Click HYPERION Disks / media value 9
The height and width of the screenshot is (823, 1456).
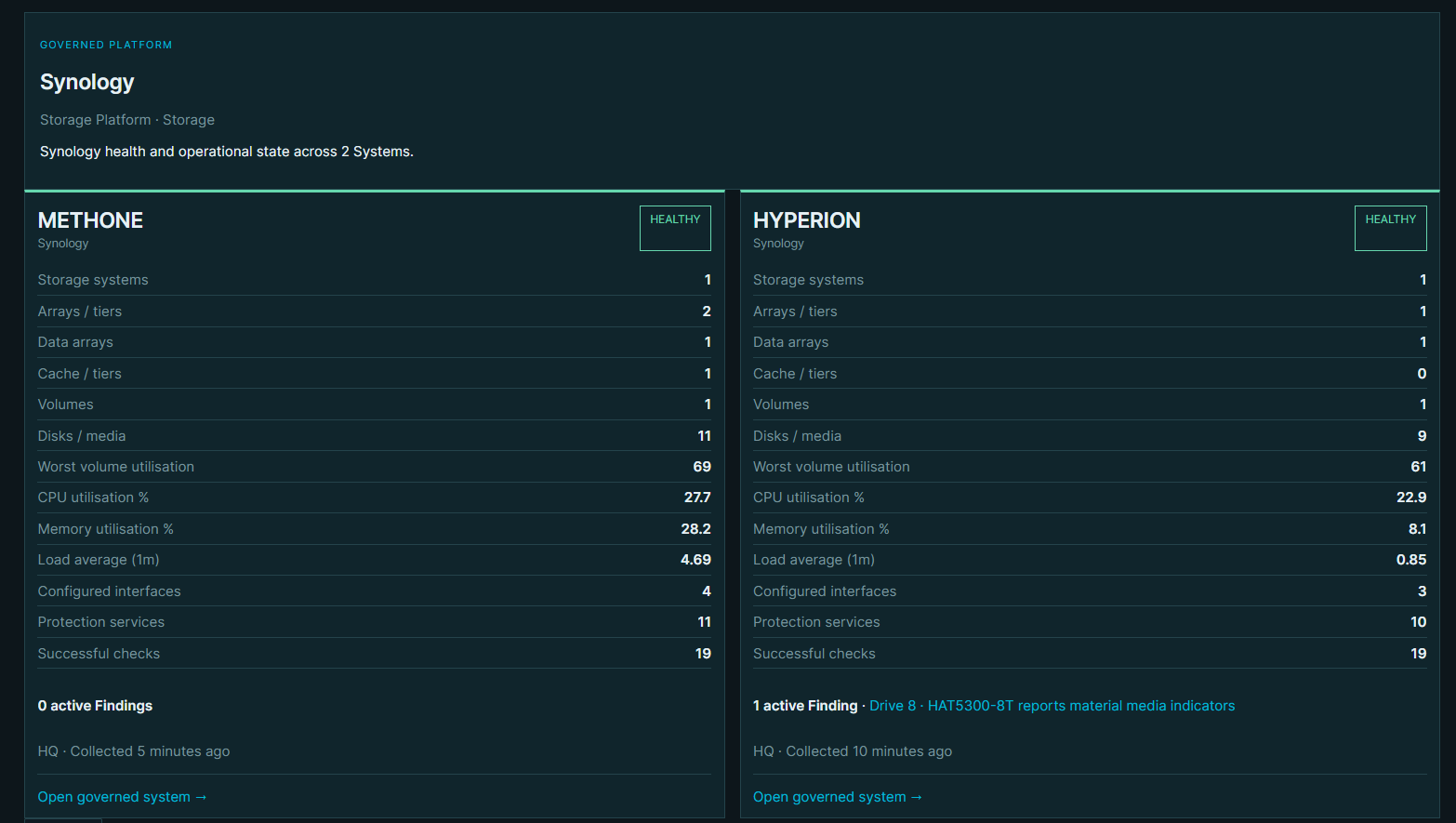coord(1422,436)
